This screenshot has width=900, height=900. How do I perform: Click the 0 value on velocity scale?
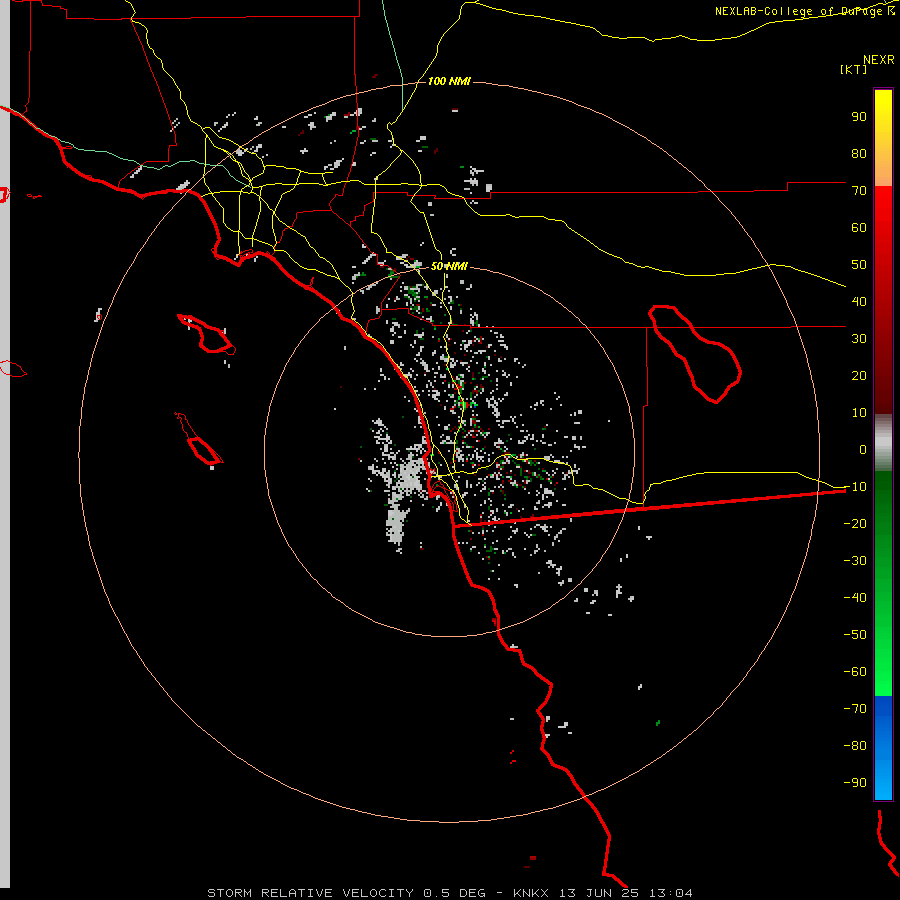point(863,450)
